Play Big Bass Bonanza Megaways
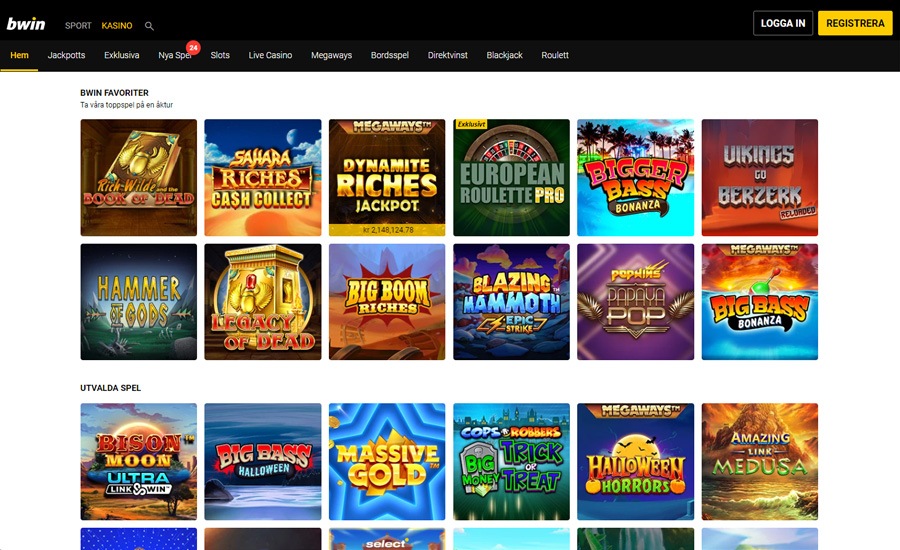 [x=759, y=302]
